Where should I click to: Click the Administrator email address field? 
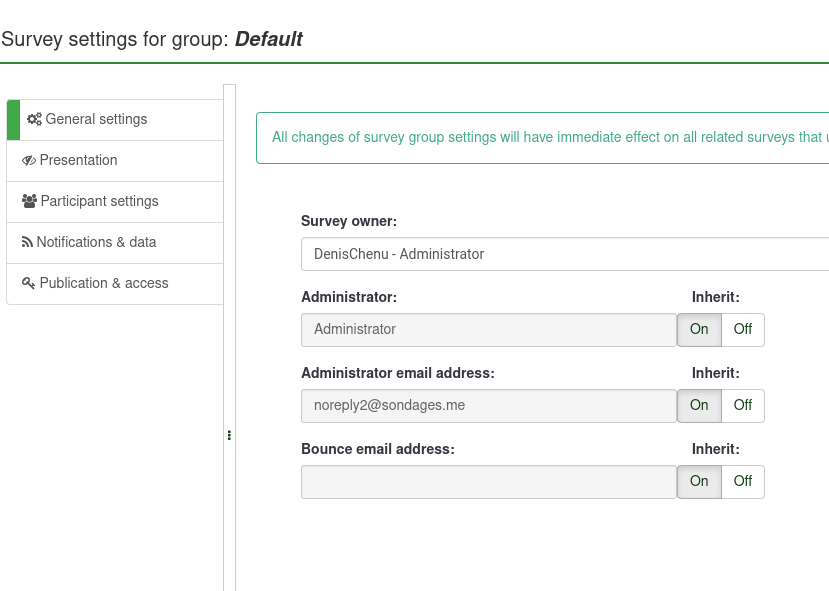[x=488, y=406]
